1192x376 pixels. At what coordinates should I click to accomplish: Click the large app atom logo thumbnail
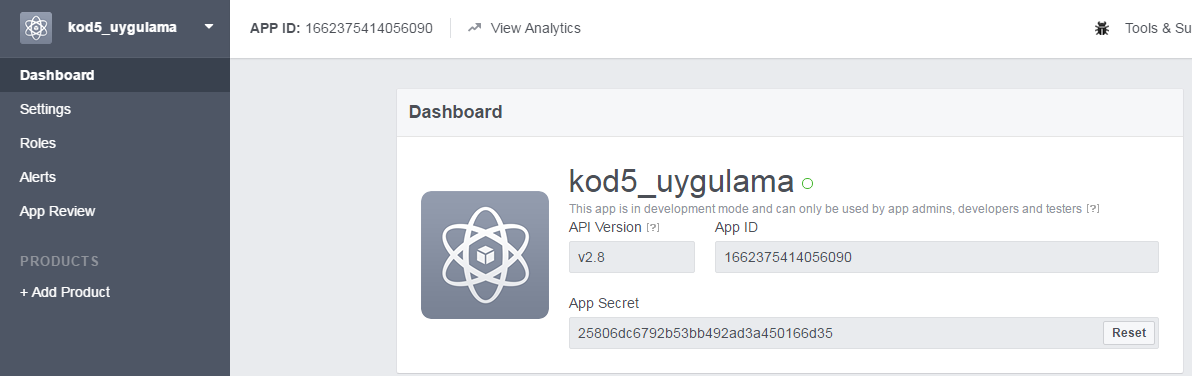point(485,255)
